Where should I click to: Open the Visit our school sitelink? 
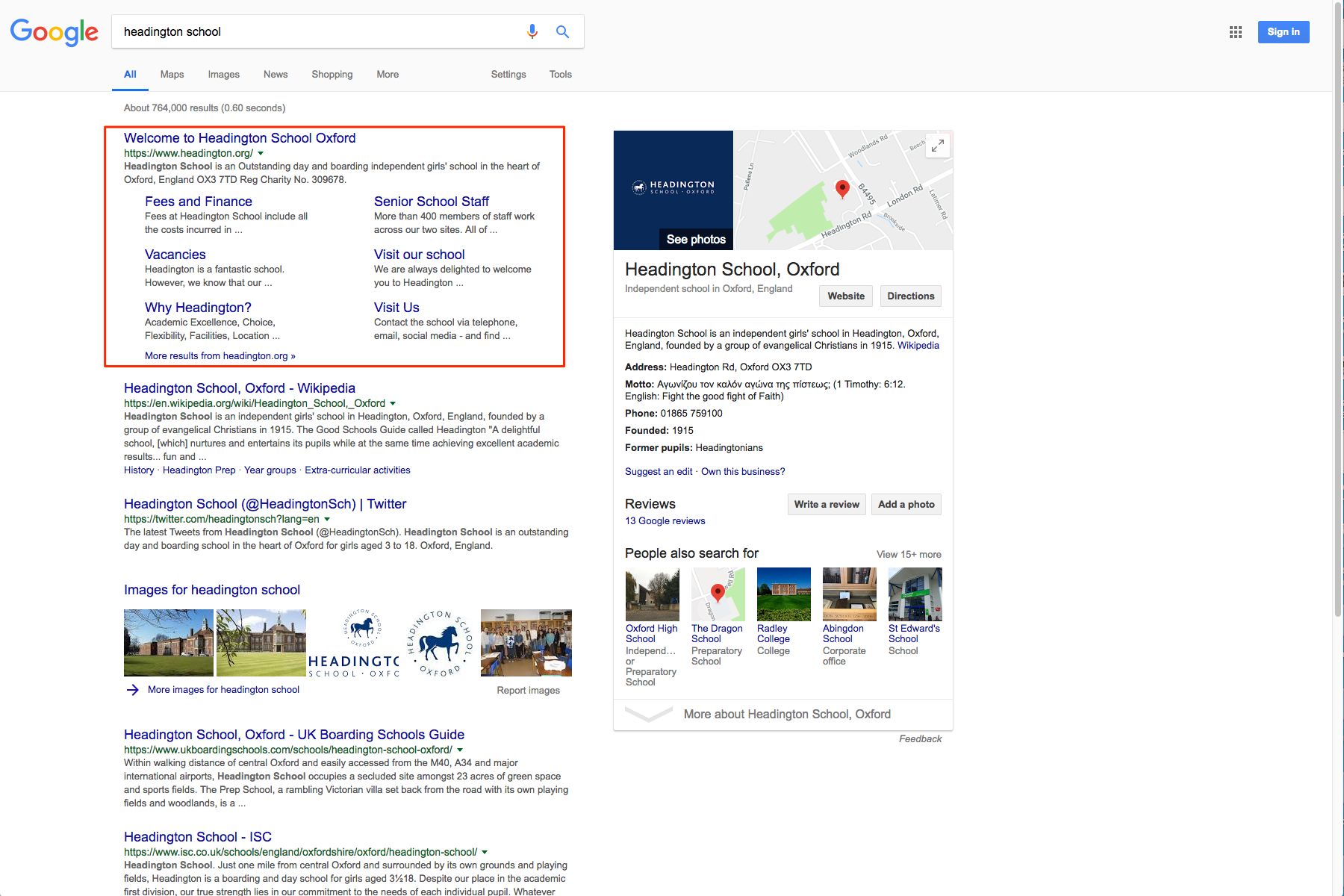420,255
